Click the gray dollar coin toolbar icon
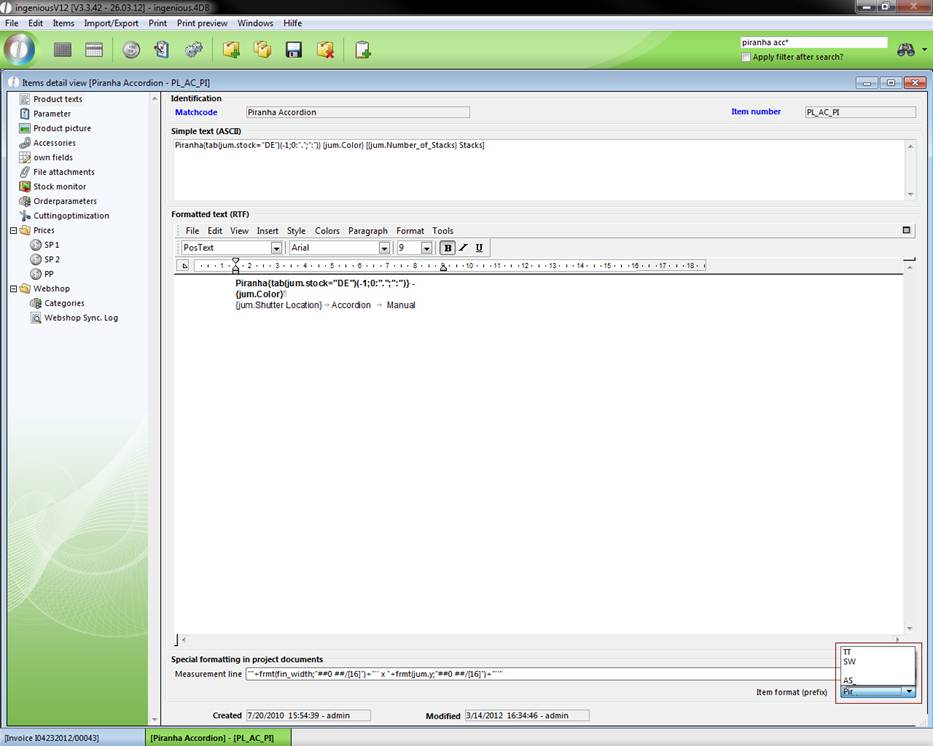The width and height of the screenshot is (933, 746). point(131,49)
